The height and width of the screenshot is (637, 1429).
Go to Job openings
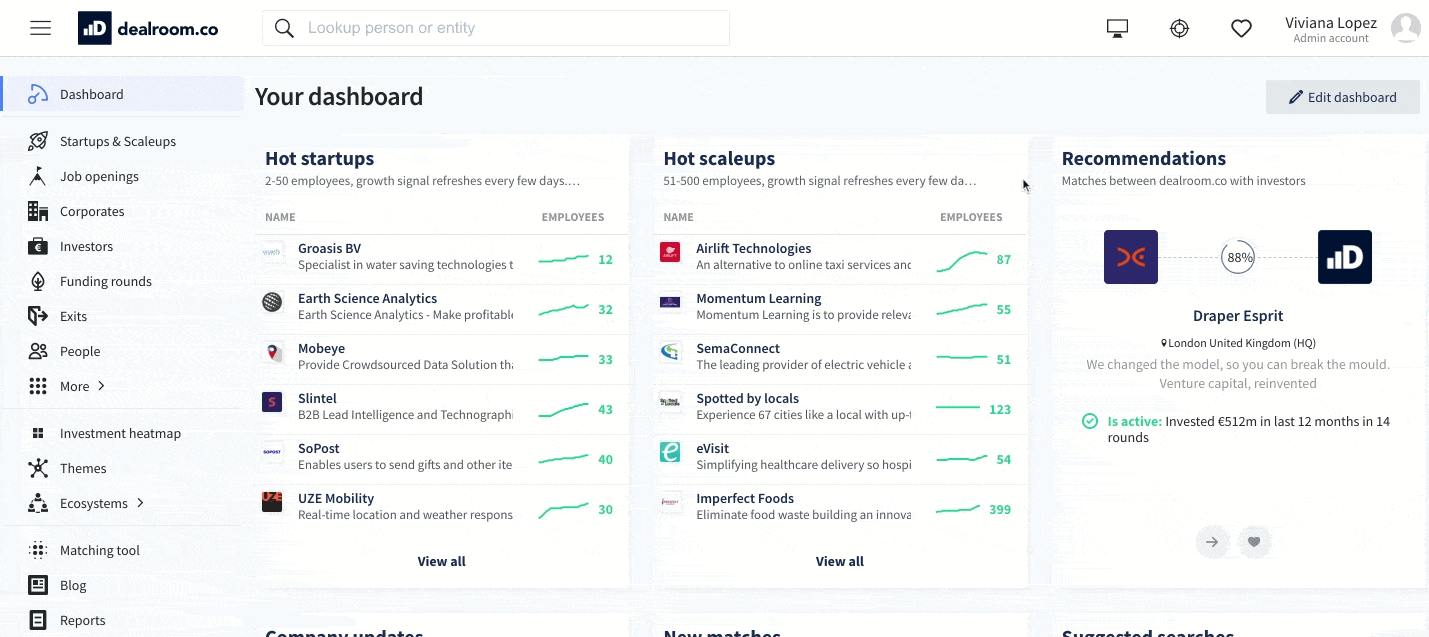99,176
